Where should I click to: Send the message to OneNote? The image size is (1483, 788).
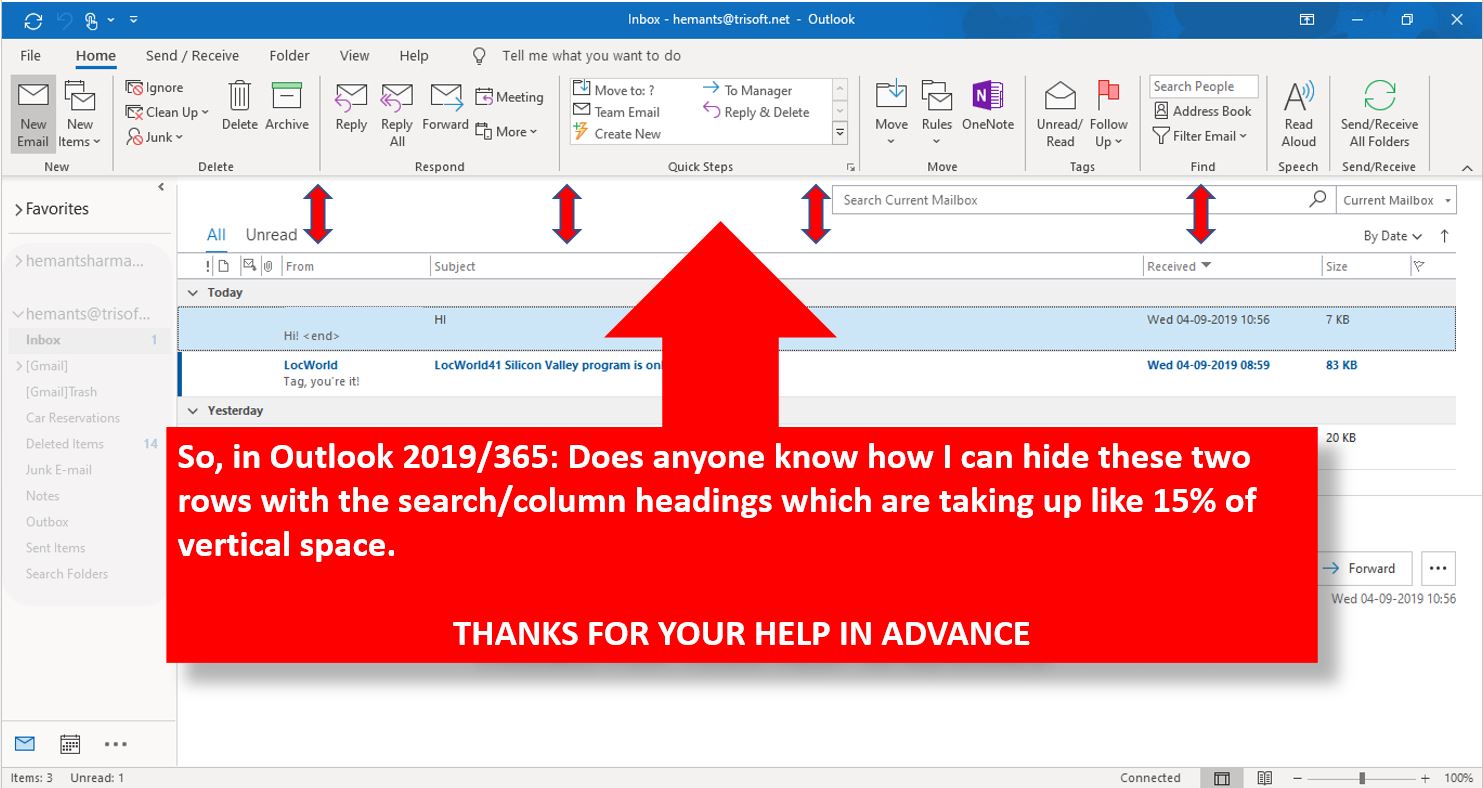tap(988, 106)
